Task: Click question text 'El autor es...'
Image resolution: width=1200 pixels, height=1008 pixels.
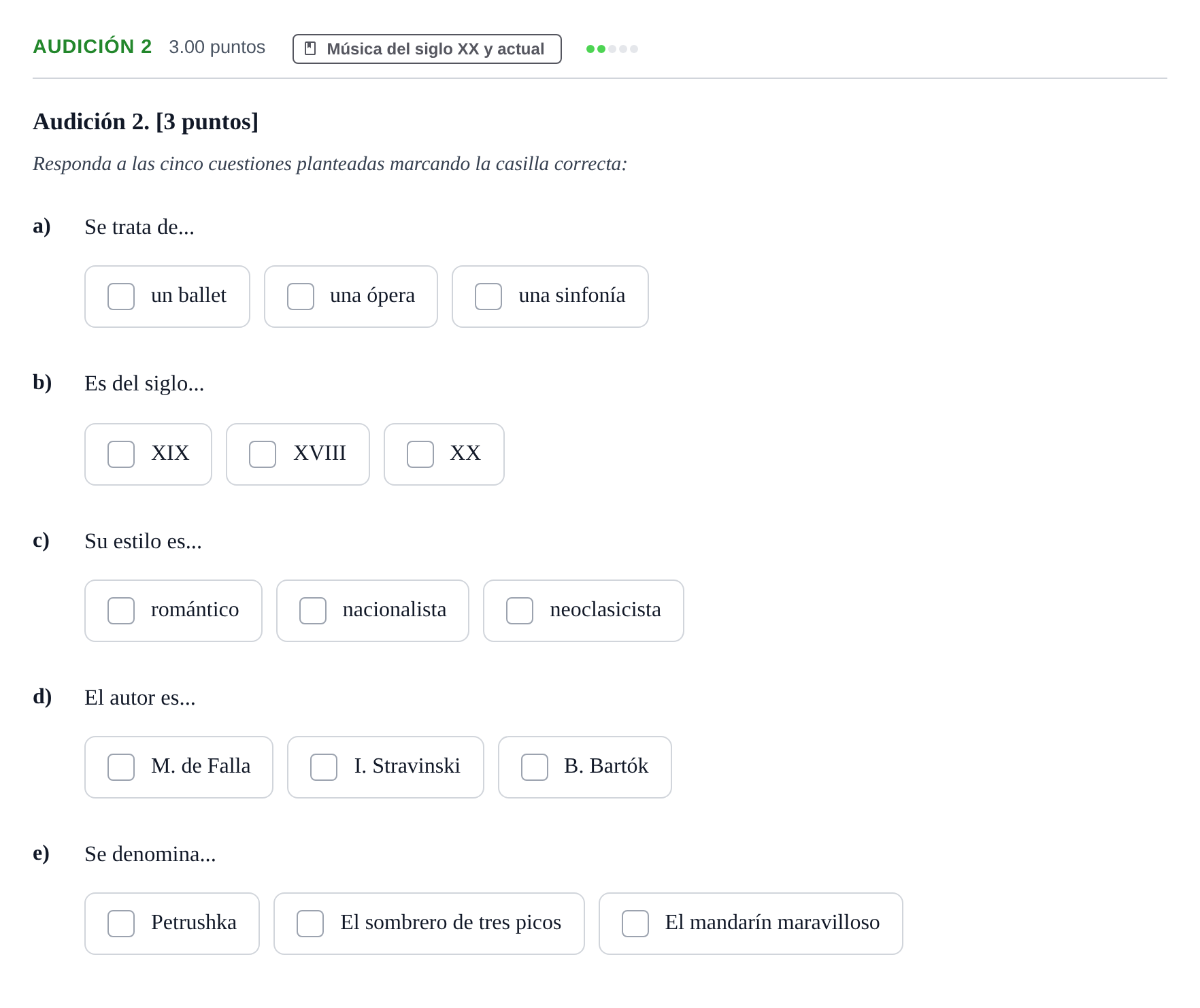Action: [x=139, y=698]
